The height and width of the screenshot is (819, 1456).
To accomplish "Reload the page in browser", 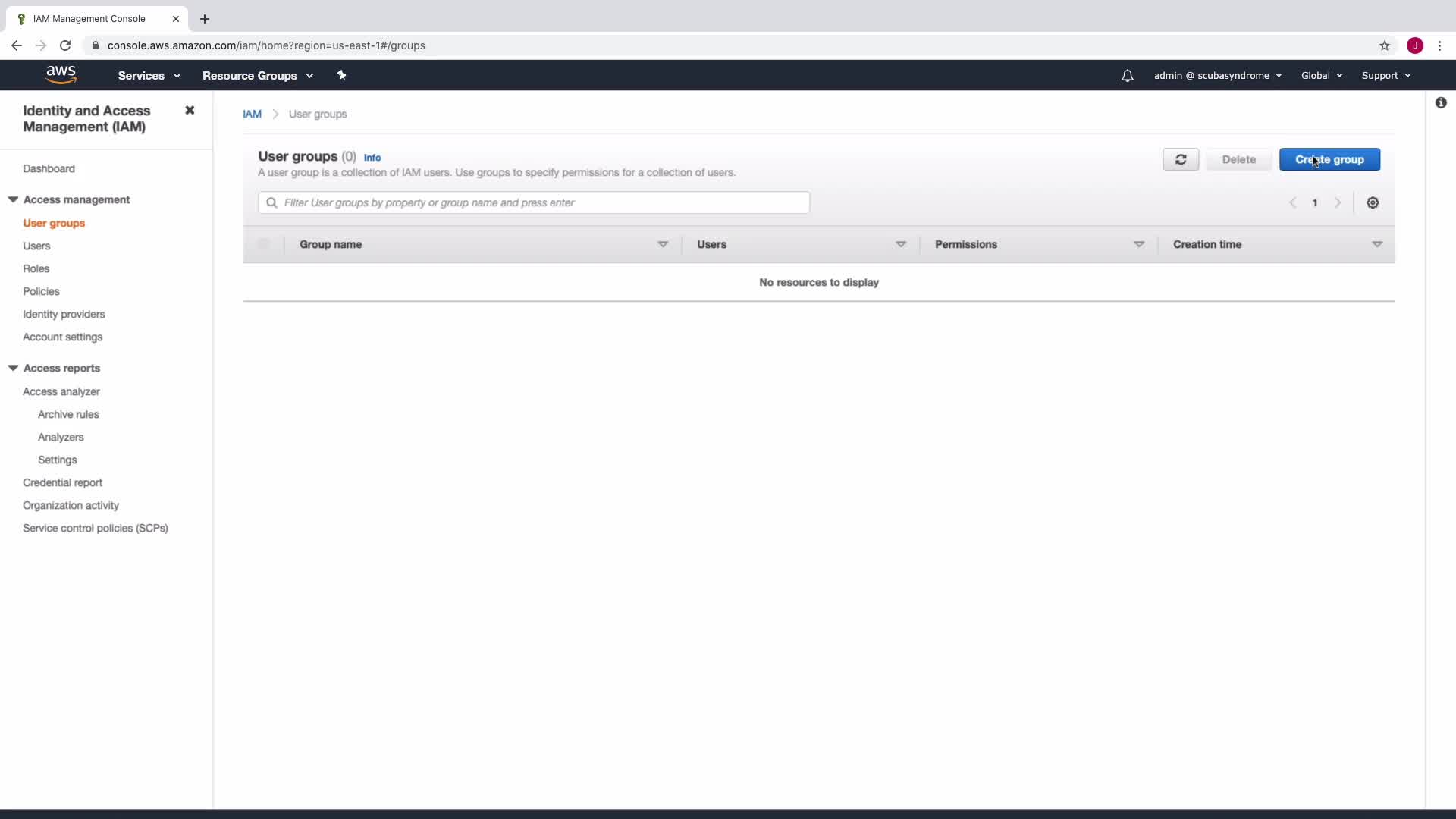I will 65,45.
